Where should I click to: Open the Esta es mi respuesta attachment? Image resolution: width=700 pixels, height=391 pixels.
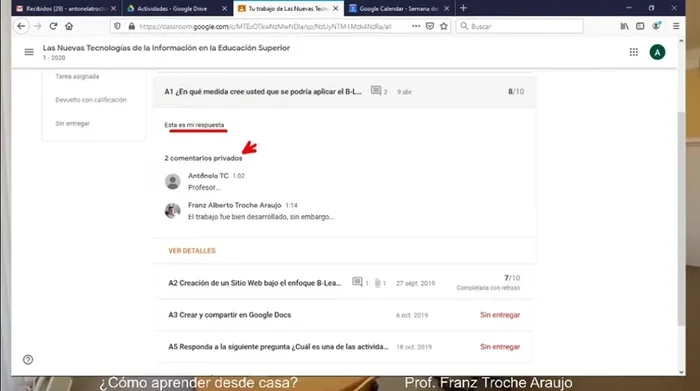coord(194,125)
